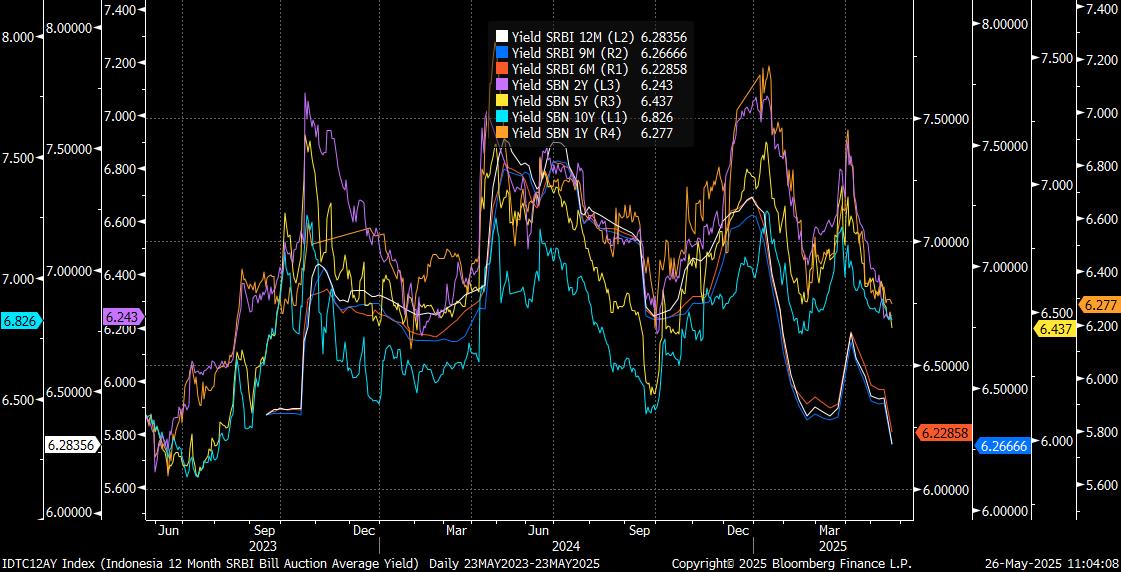Click the purple 6.243 value tag
Viewport: 1121px width, 572px height.
tap(123, 316)
